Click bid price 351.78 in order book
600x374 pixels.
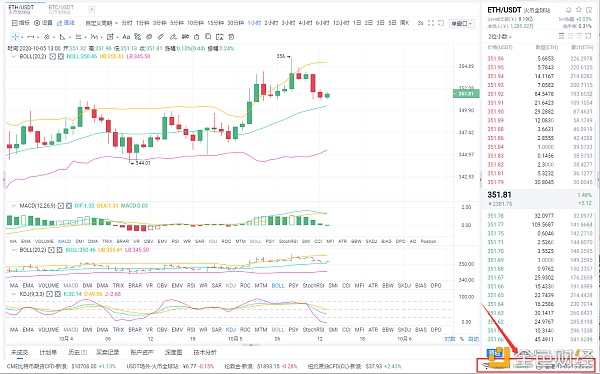click(496, 216)
